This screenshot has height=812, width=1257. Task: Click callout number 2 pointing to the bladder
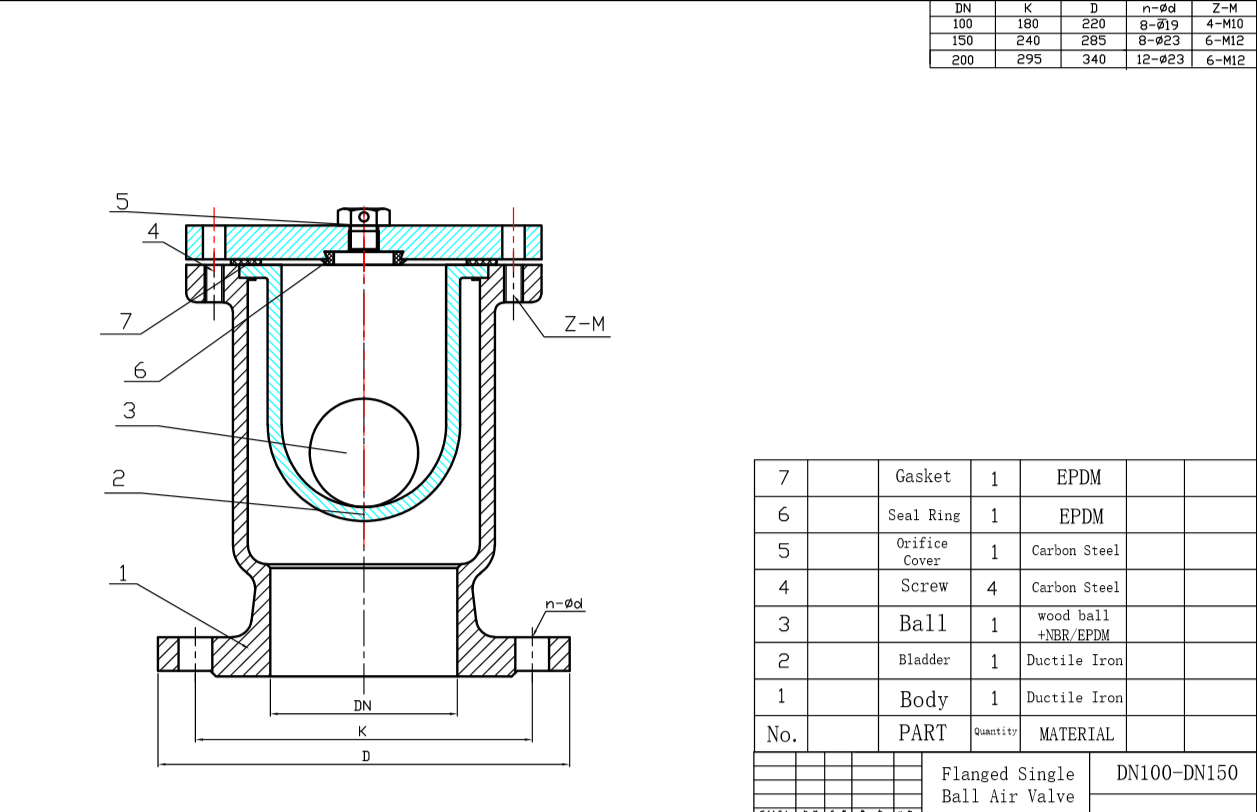point(119,479)
